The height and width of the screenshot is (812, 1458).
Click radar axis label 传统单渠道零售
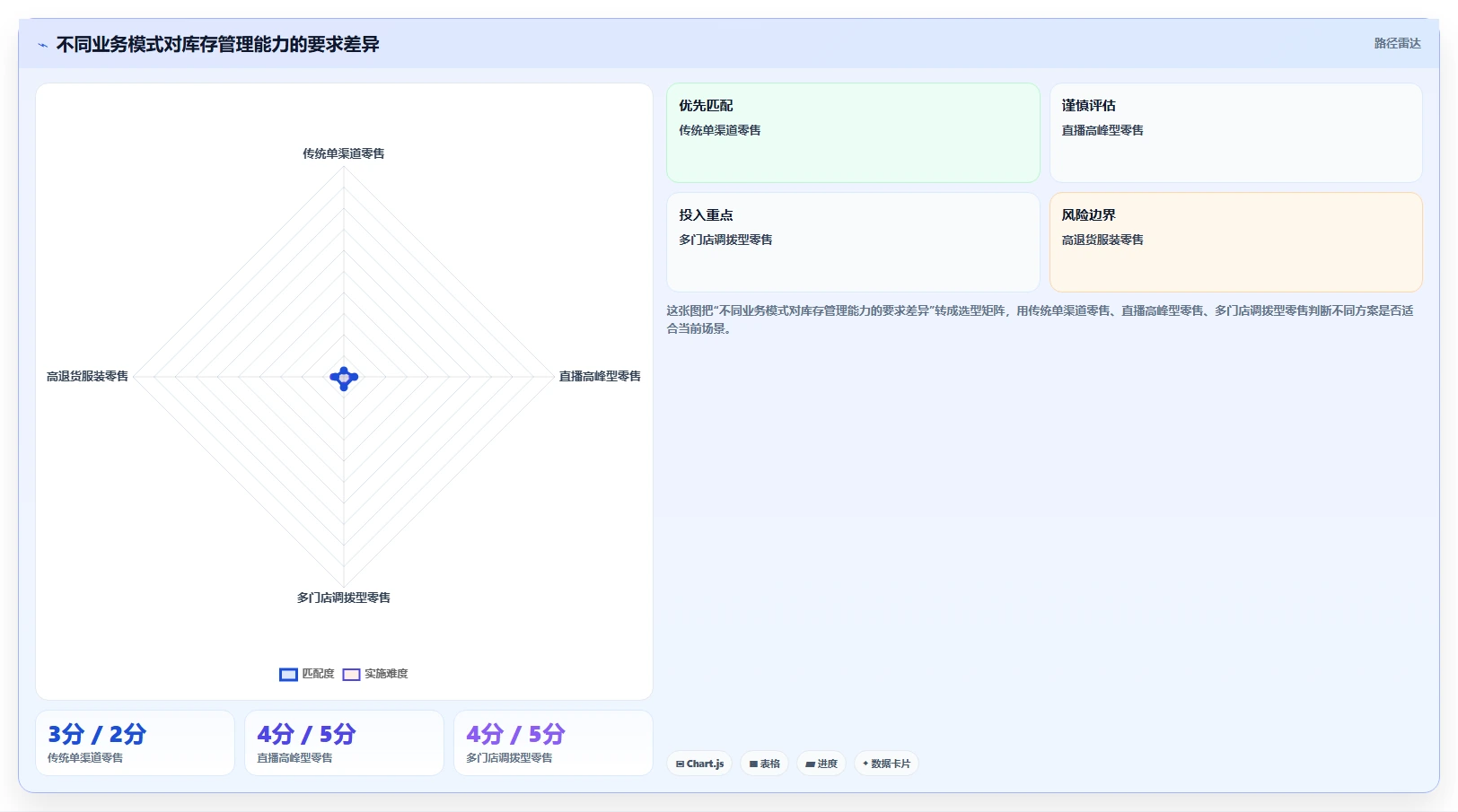coord(344,153)
